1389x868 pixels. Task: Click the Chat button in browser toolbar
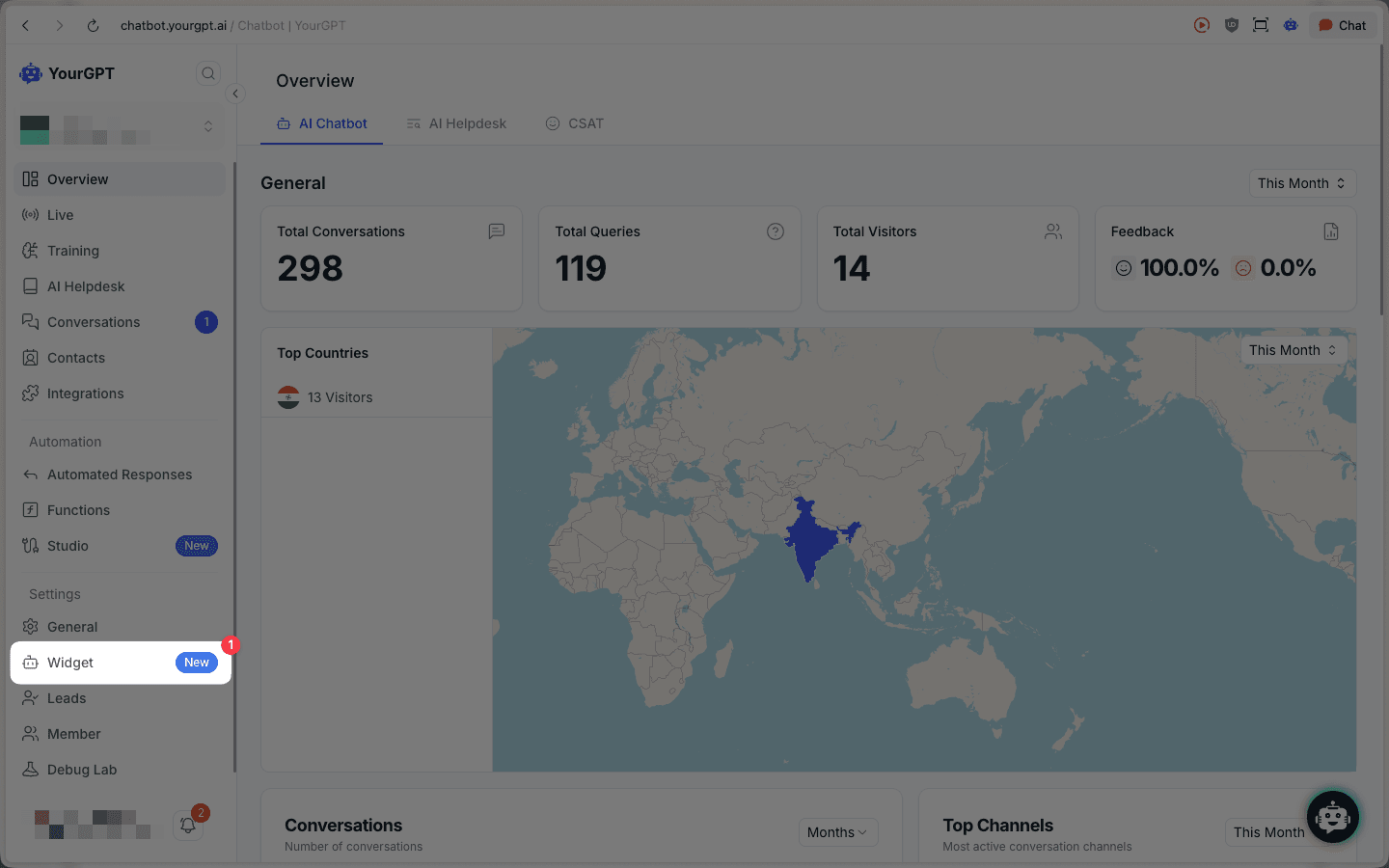tap(1342, 26)
